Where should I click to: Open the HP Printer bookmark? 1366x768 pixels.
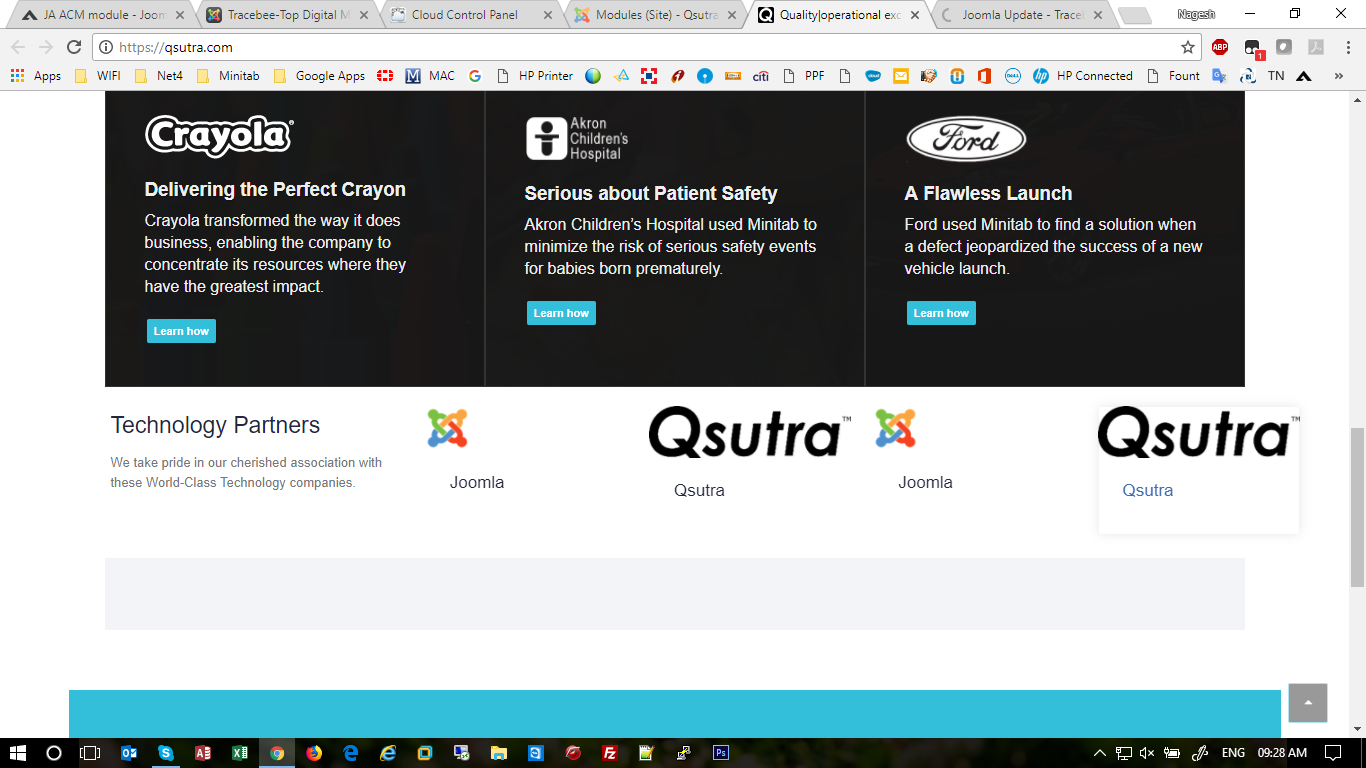point(535,76)
